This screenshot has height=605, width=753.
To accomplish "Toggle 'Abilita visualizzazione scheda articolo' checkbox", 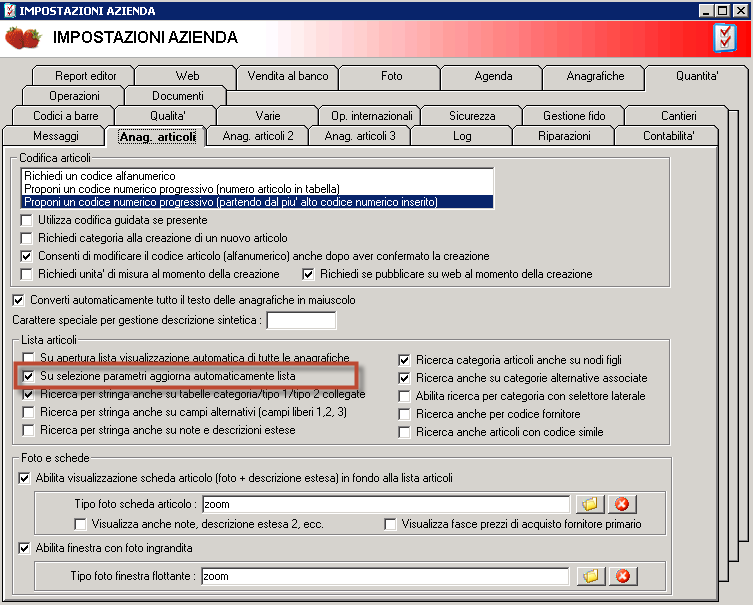I will tap(24, 478).
